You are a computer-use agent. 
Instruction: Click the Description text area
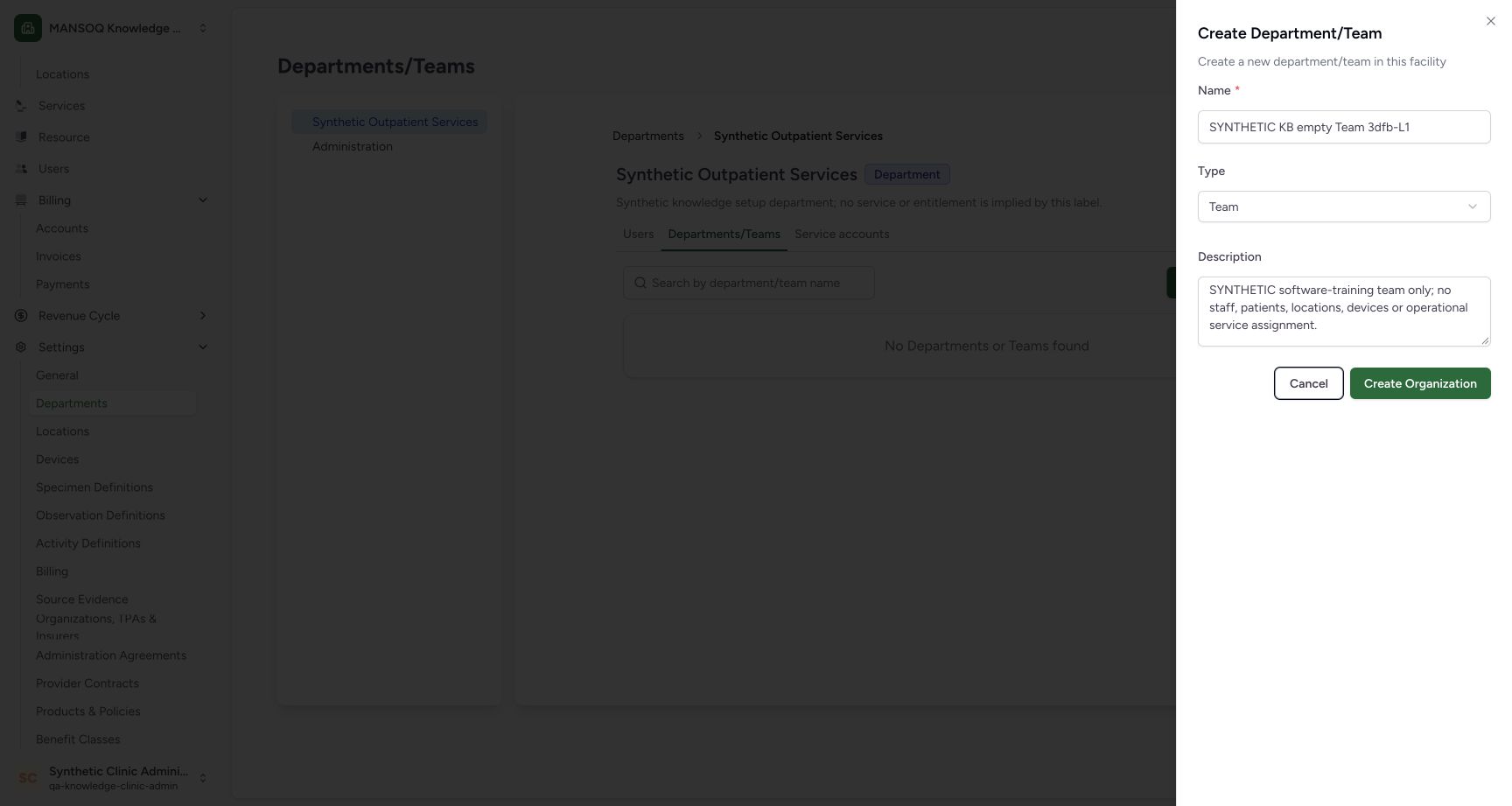pyautogui.click(x=1344, y=312)
